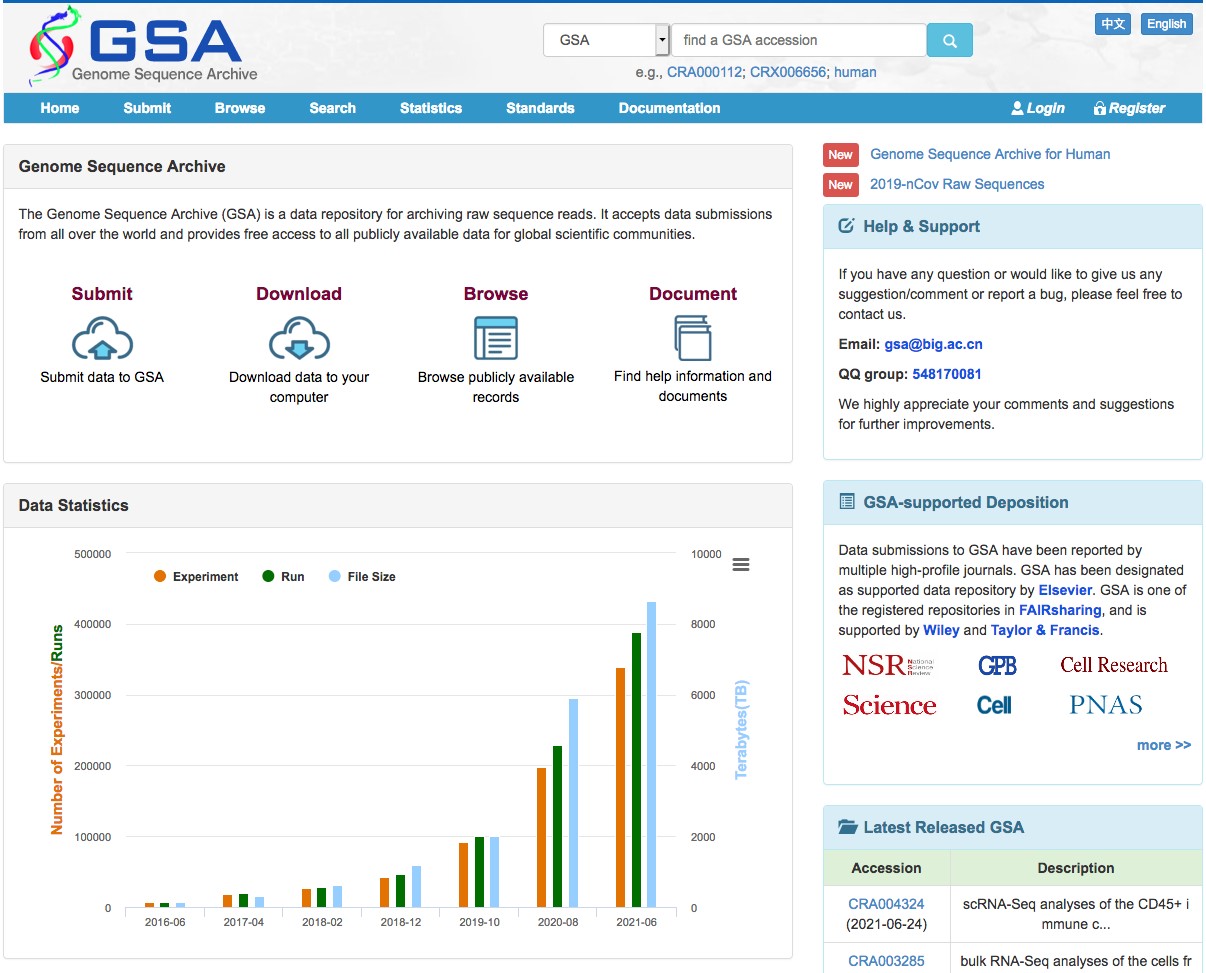Toggle the Experiment series in chart legend

coord(196,577)
